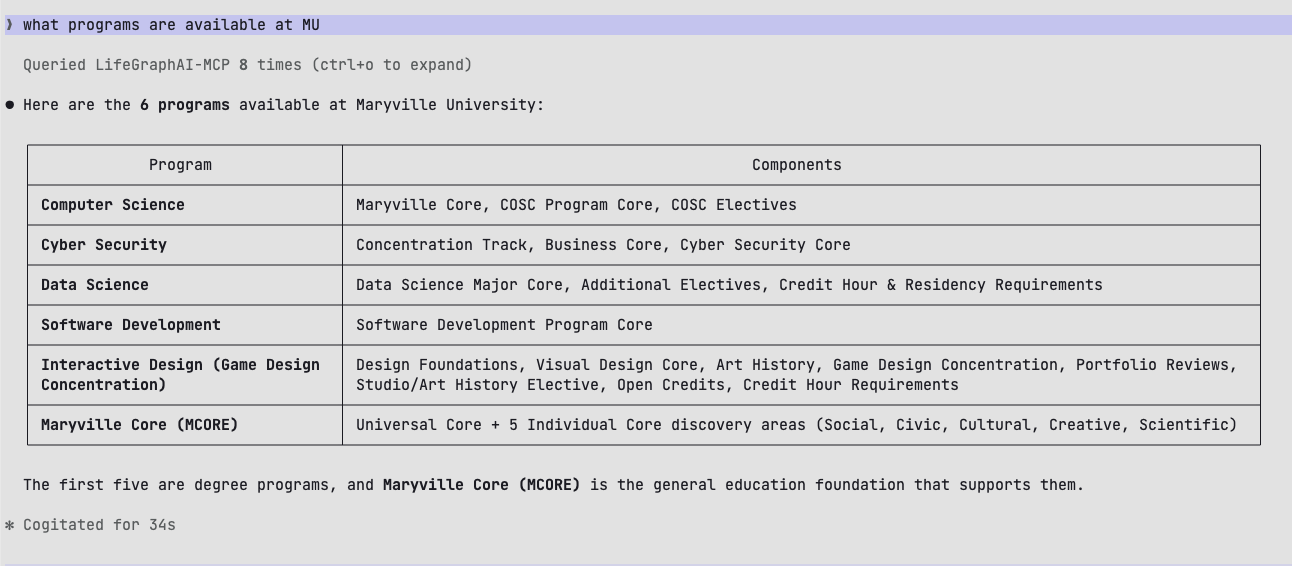Select the Software Development program cell
The width and height of the screenshot is (1292, 566).
click(x=131, y=325)
